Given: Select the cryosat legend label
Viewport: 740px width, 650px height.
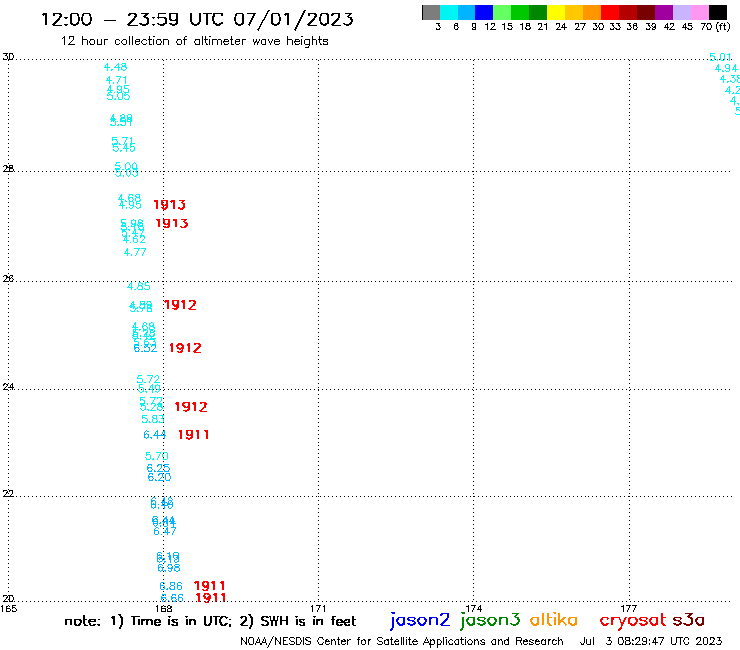Looking at the screenshot, I should (632, 620).
